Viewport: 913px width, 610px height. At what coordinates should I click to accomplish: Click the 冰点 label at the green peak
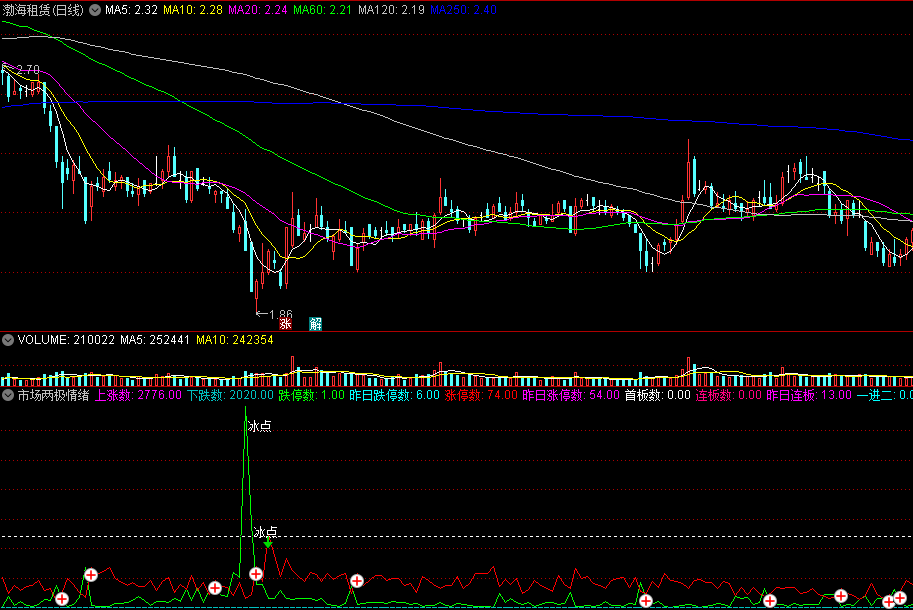pos(260,427)
